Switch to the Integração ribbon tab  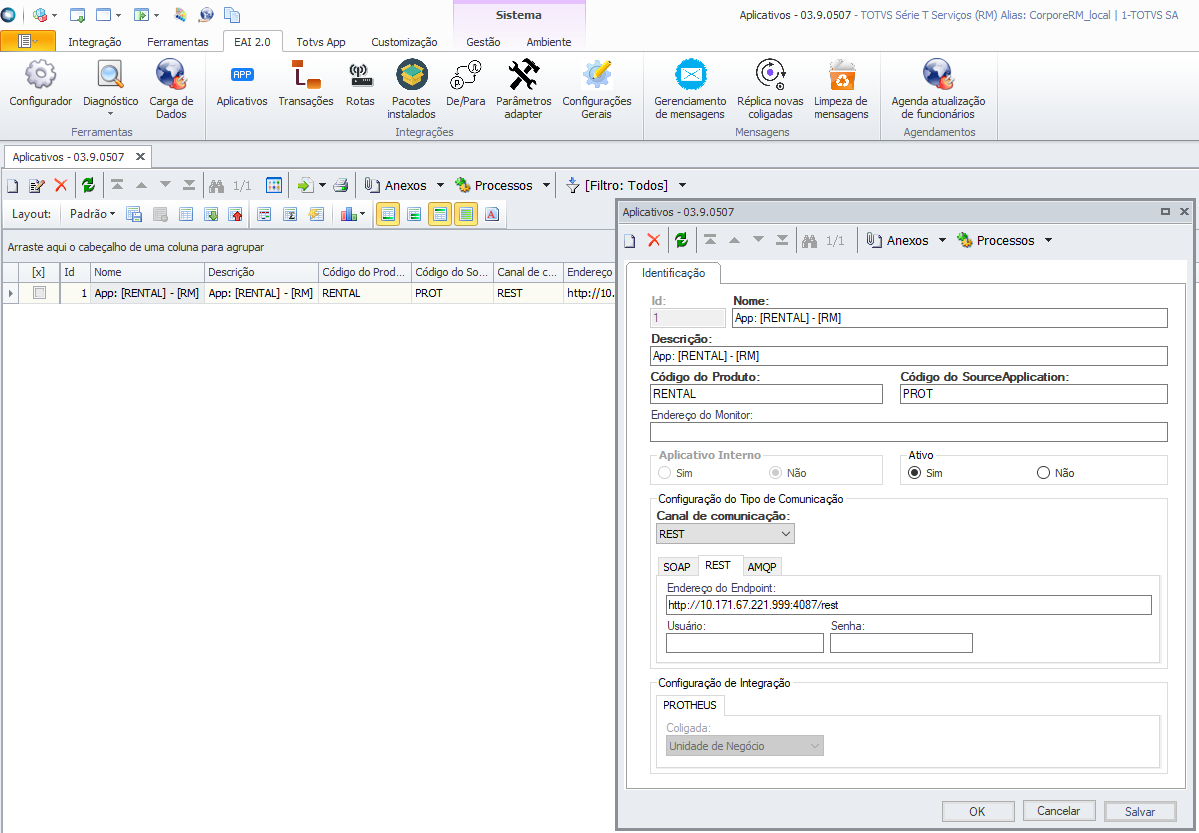point(95,42)
